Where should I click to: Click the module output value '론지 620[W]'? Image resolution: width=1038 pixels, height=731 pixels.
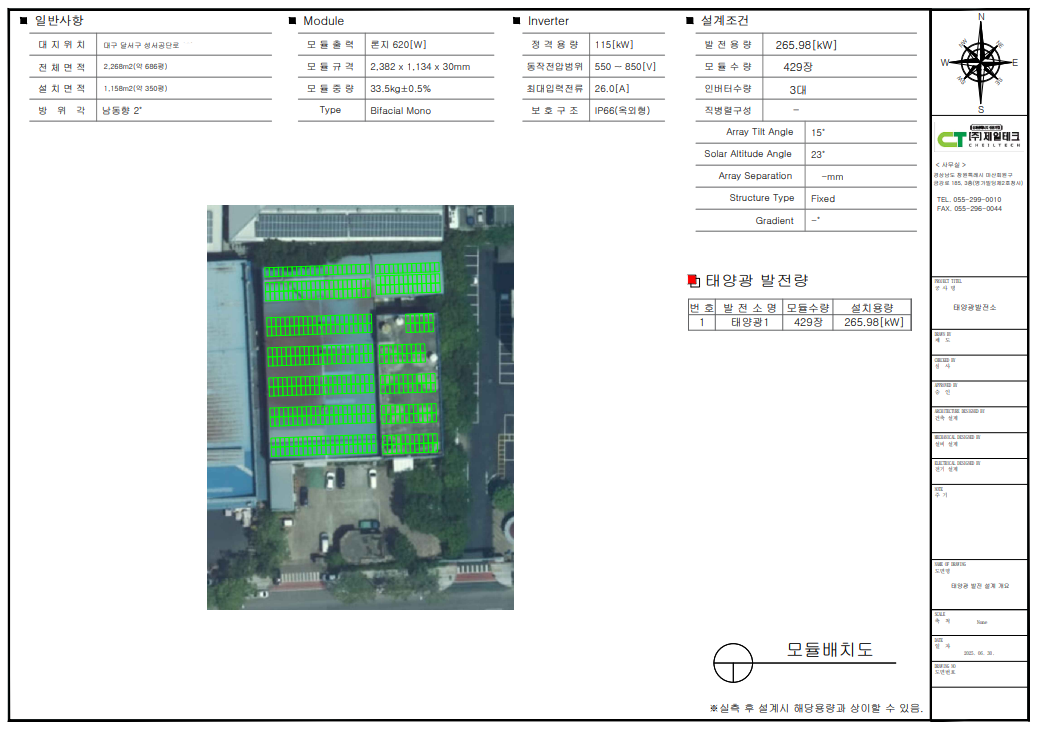(398, 44)
